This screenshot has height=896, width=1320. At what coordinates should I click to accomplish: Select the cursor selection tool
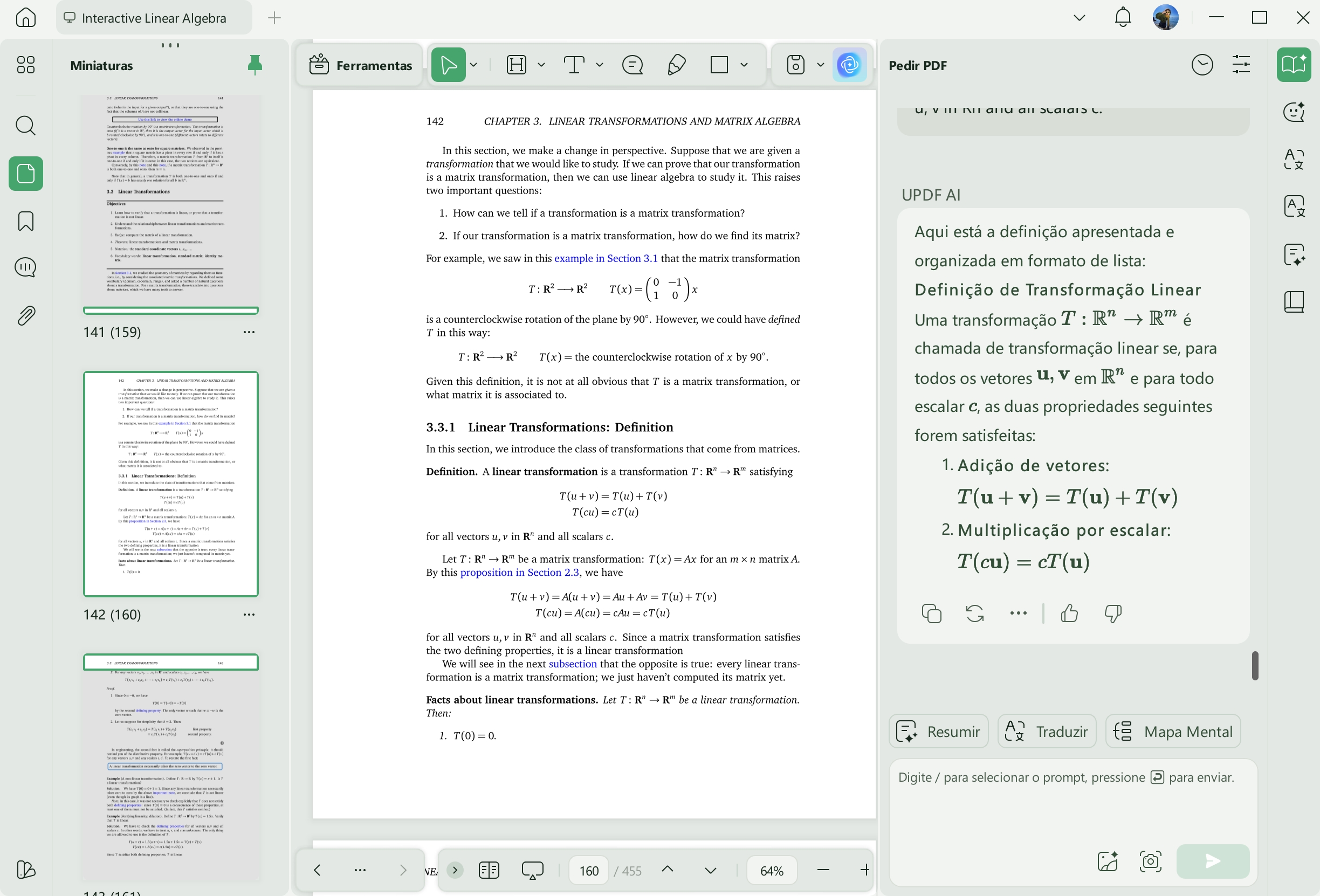point(448,65)
